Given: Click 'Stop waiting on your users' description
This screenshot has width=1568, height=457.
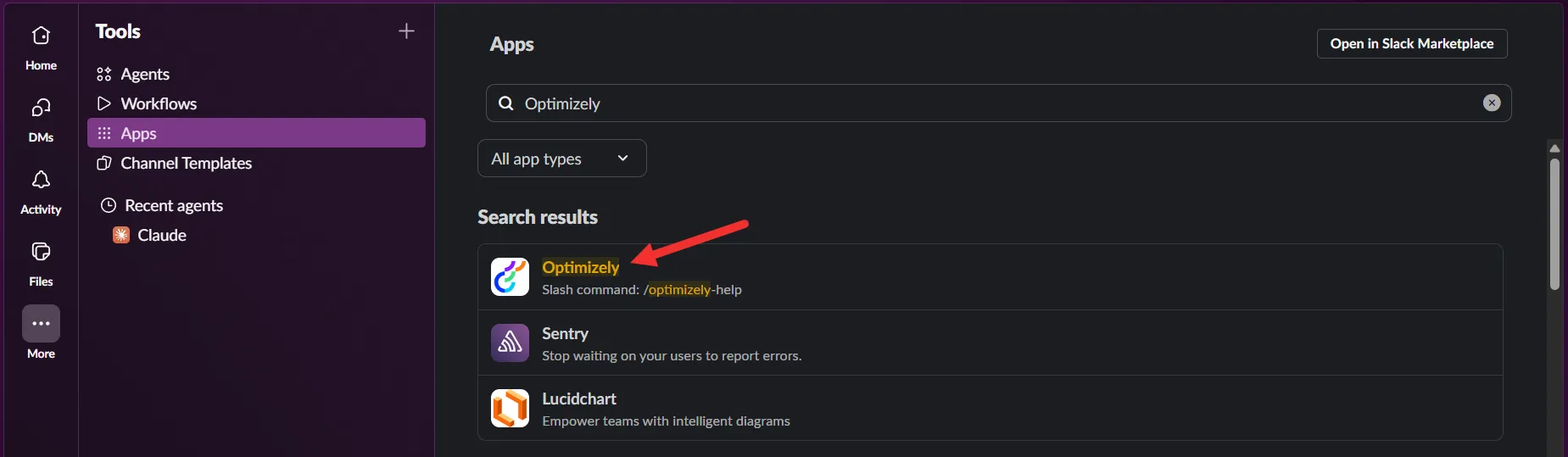Looking at the screenshot, I should [x=672, y=356].
